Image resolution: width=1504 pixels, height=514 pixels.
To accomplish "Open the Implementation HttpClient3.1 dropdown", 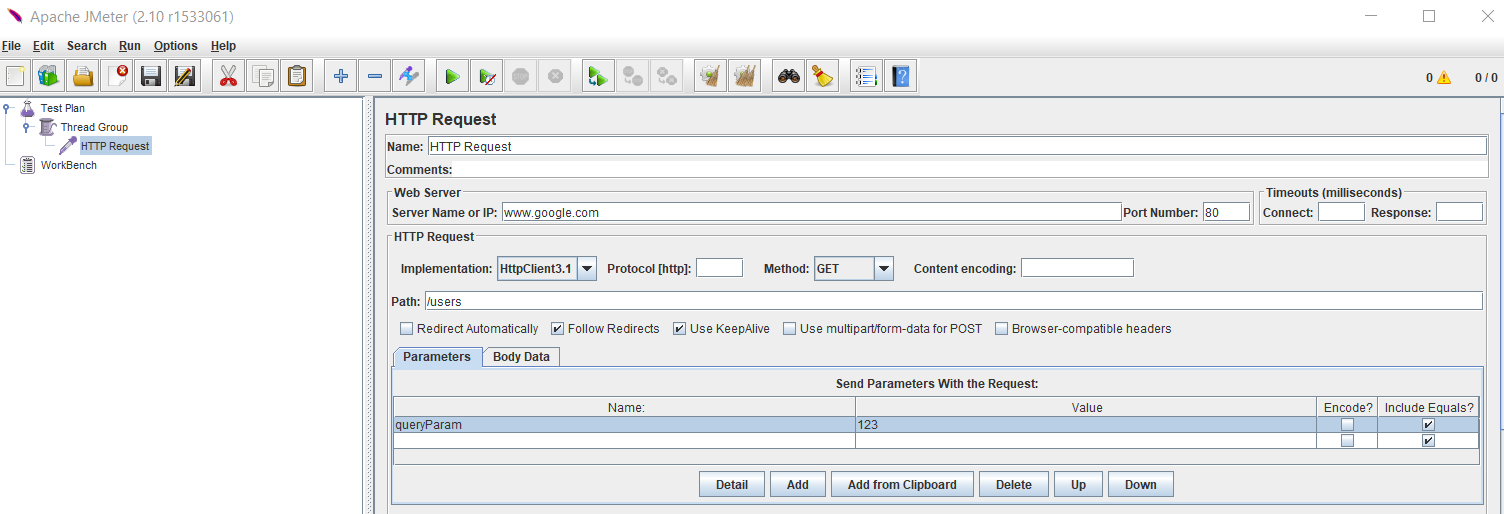I will point(587,268).
